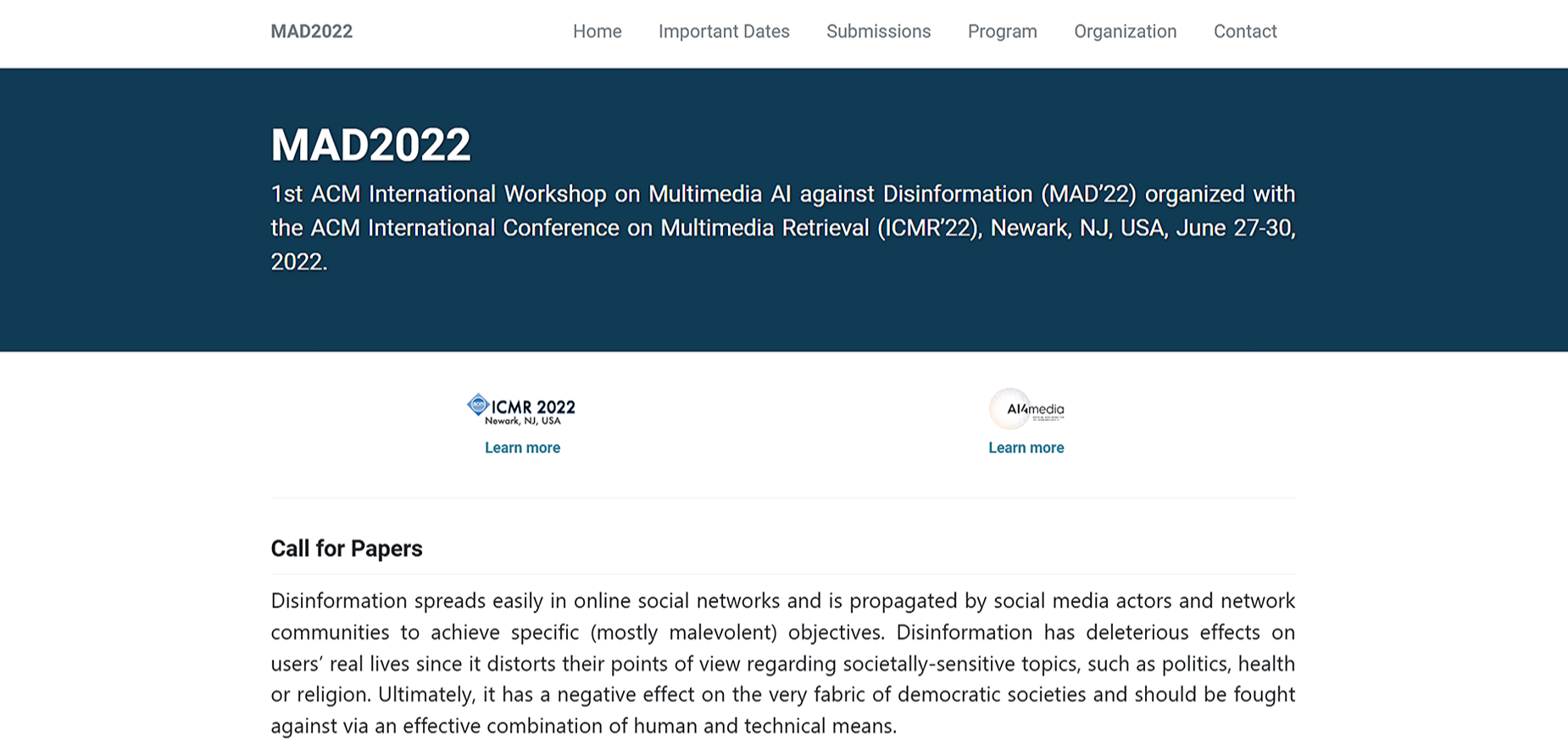Click the AI4media logo
The width and height of the screenshot is (1568, 754).
tap(1026, 409)
